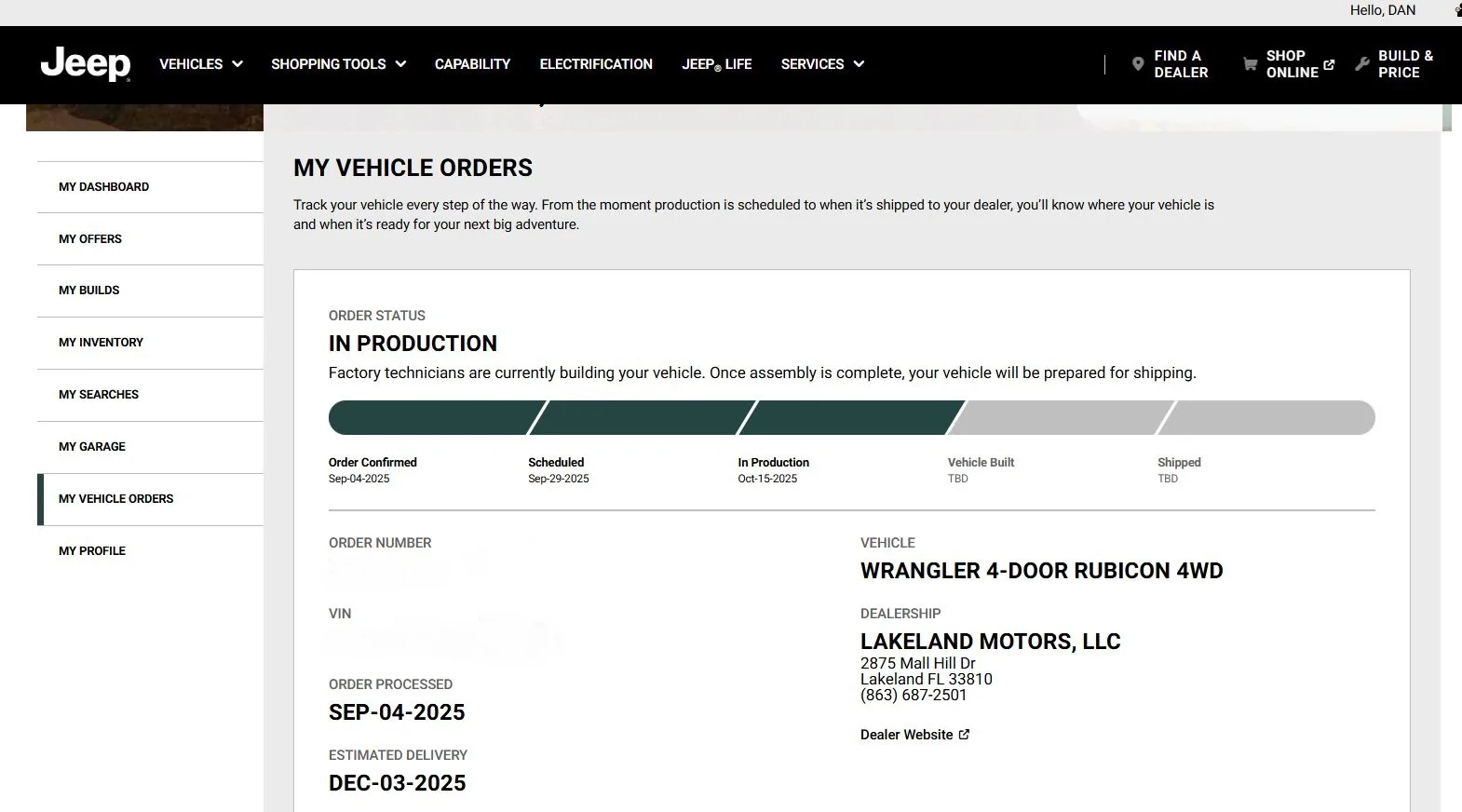Click external link icon beside Shop Online

pyautogui.click(x=1329, y=64)
